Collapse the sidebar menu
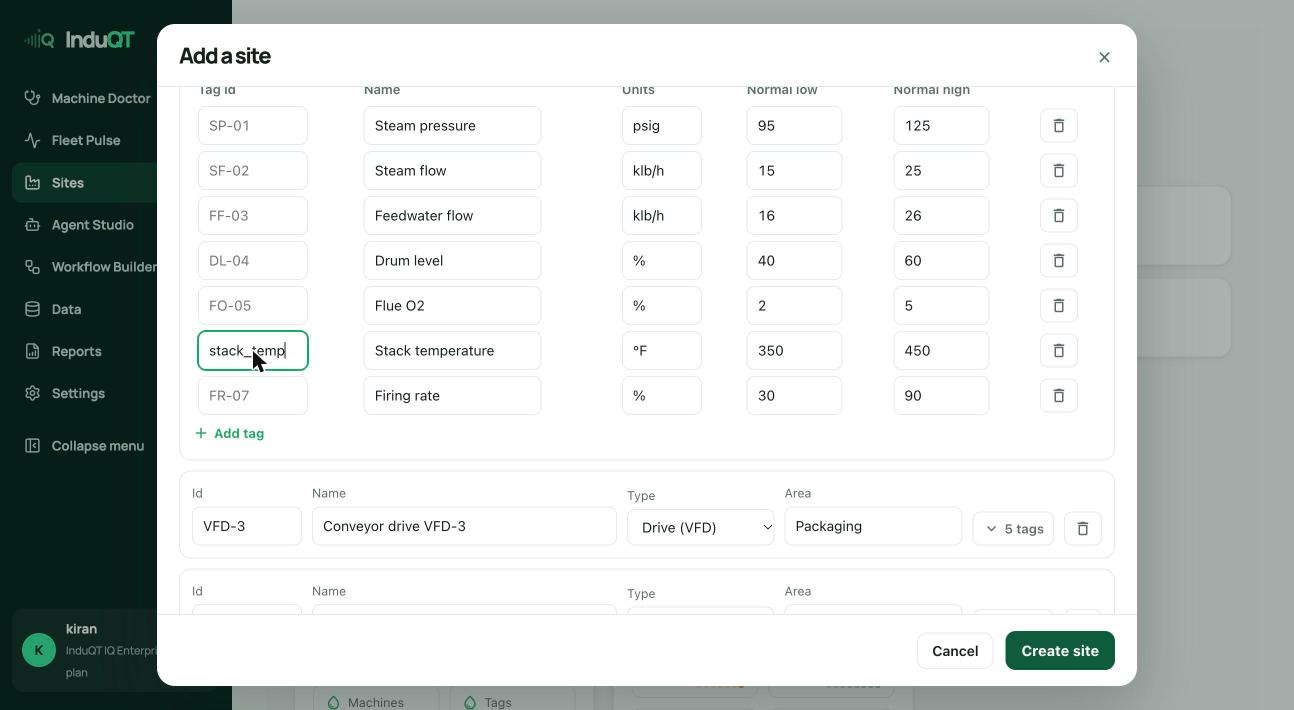 [84, 446]
